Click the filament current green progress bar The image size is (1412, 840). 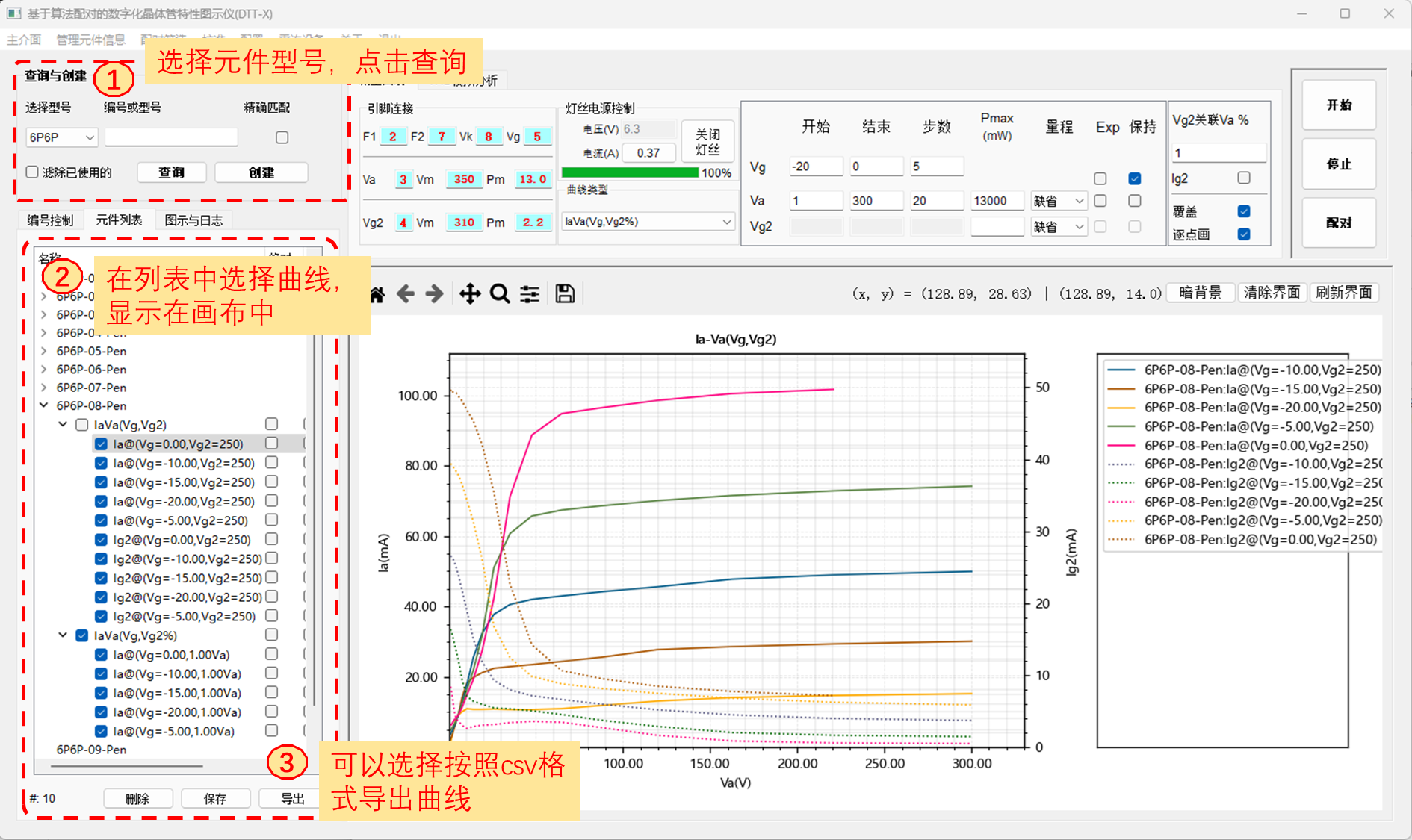[x=630, y=172]
